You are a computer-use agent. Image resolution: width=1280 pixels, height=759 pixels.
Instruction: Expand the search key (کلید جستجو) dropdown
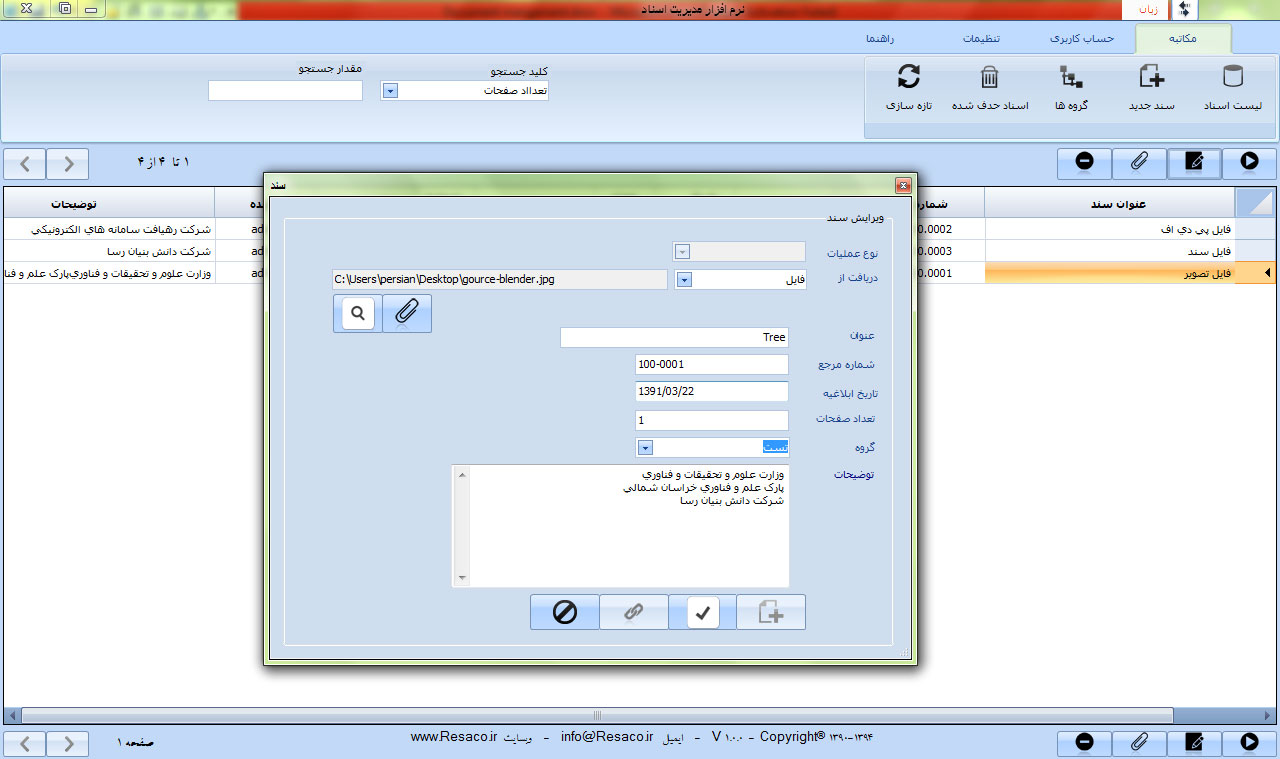pos(391,91)
